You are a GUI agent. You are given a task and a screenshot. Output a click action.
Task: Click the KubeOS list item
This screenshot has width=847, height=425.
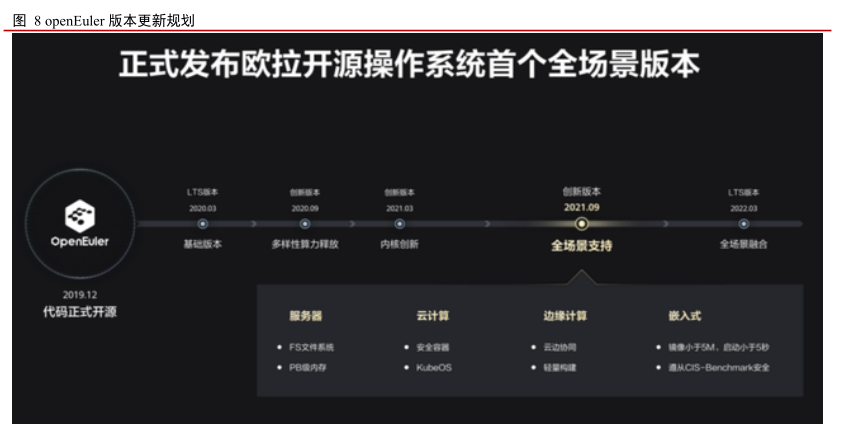coord(434,368)
